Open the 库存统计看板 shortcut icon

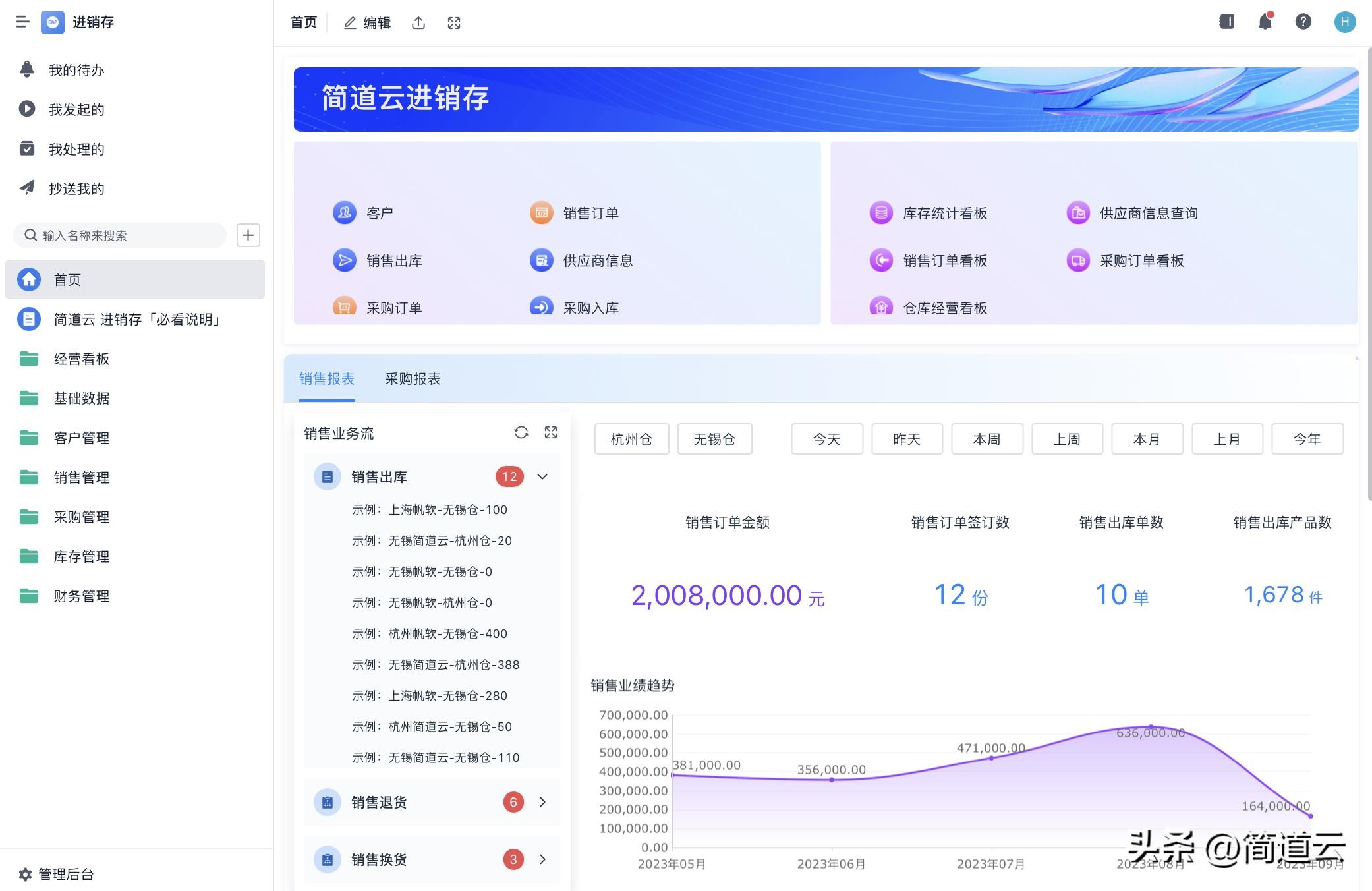[x=881, y=213]
